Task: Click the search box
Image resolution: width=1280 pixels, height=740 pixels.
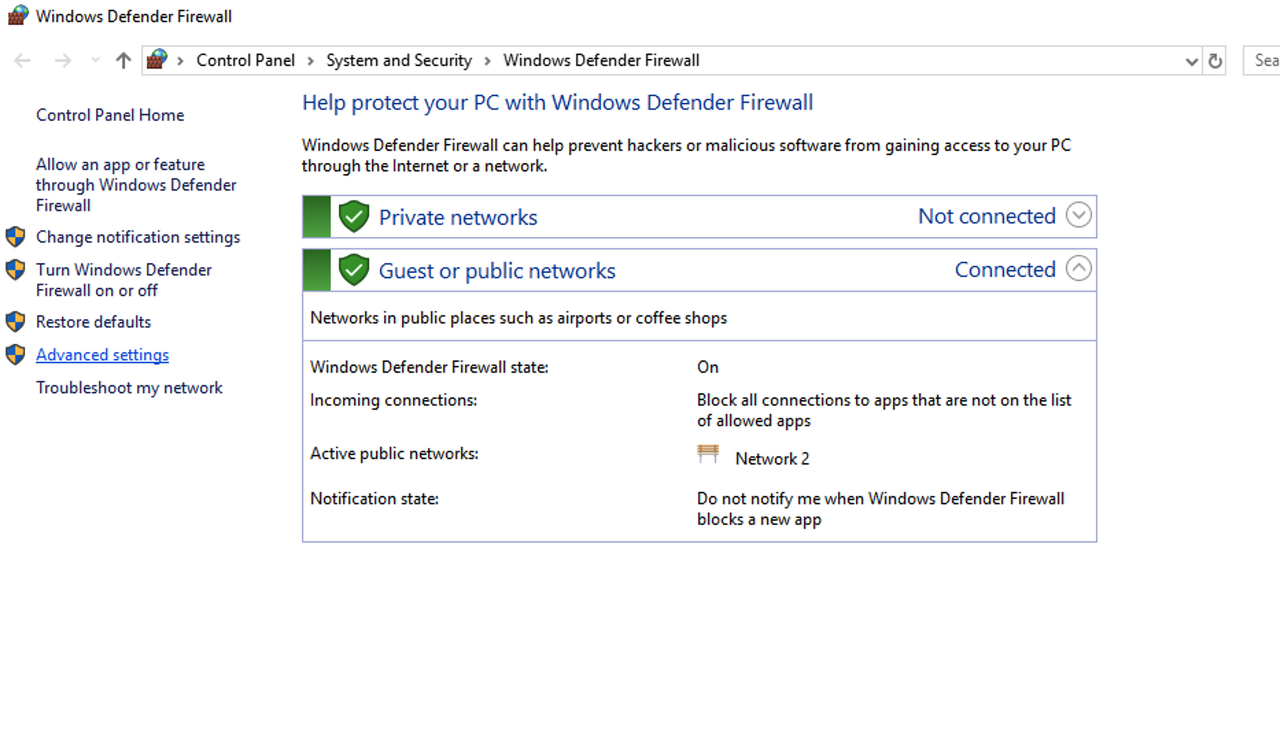Action: point(1262,60)
